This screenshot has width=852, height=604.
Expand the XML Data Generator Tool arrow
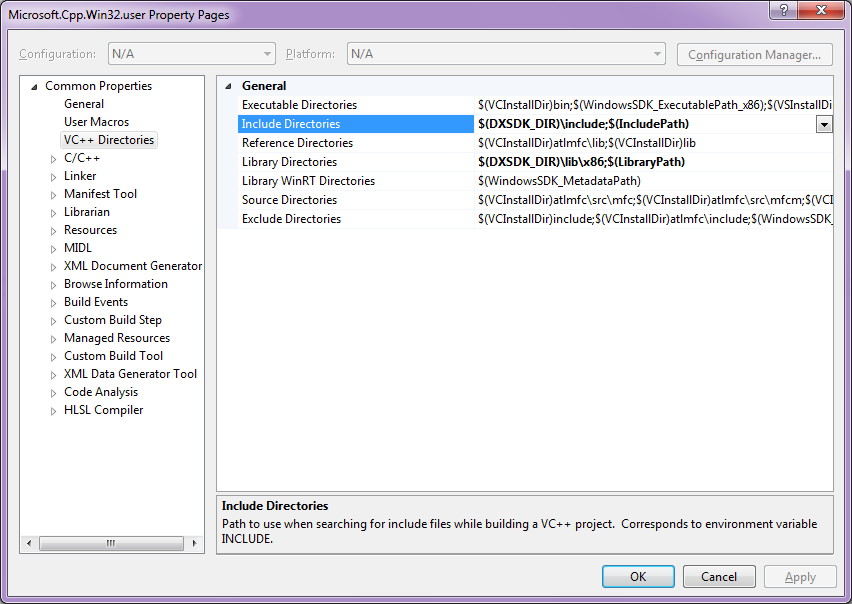pyautogui.click(x=53, y=374)
